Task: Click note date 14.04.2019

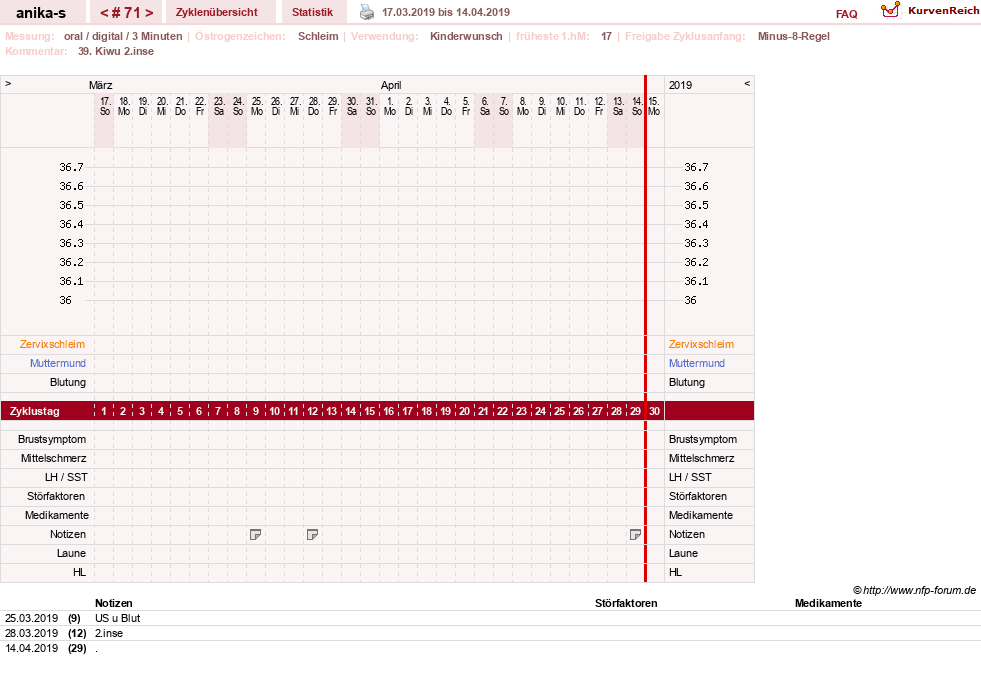Action: (x=31, y=648)
